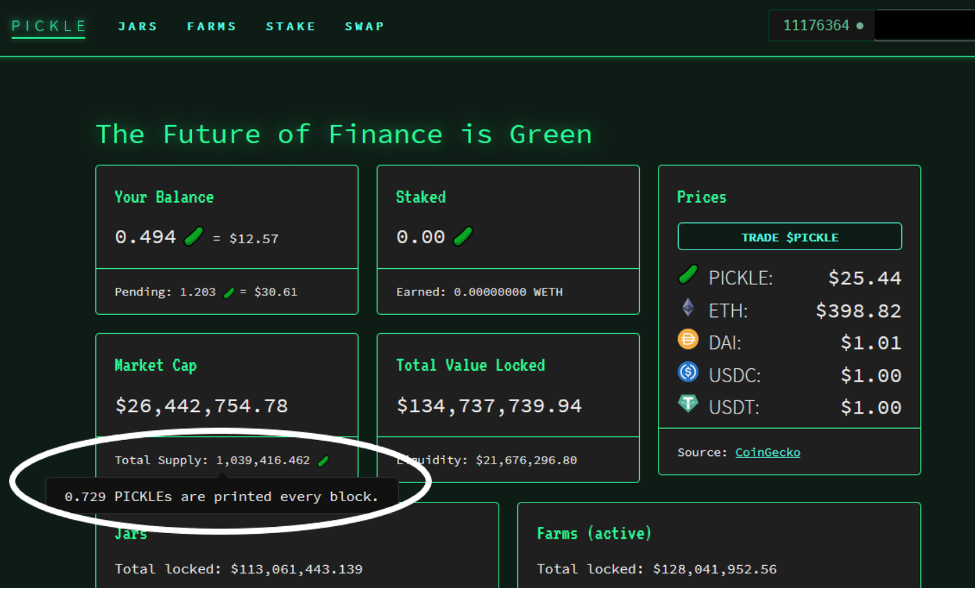Click the pickle icon beside Staked 0.00

463,236
